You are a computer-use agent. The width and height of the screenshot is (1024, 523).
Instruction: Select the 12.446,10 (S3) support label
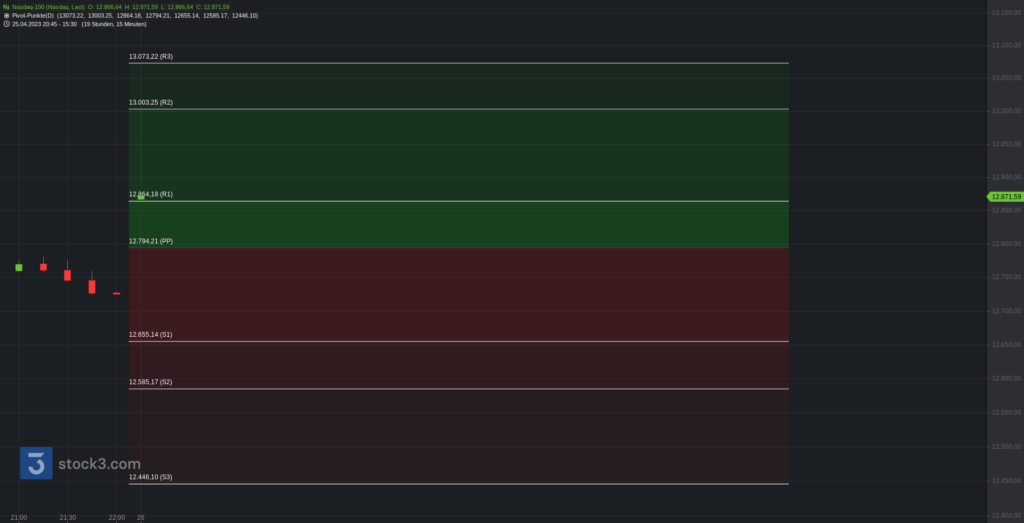point(151,477)
